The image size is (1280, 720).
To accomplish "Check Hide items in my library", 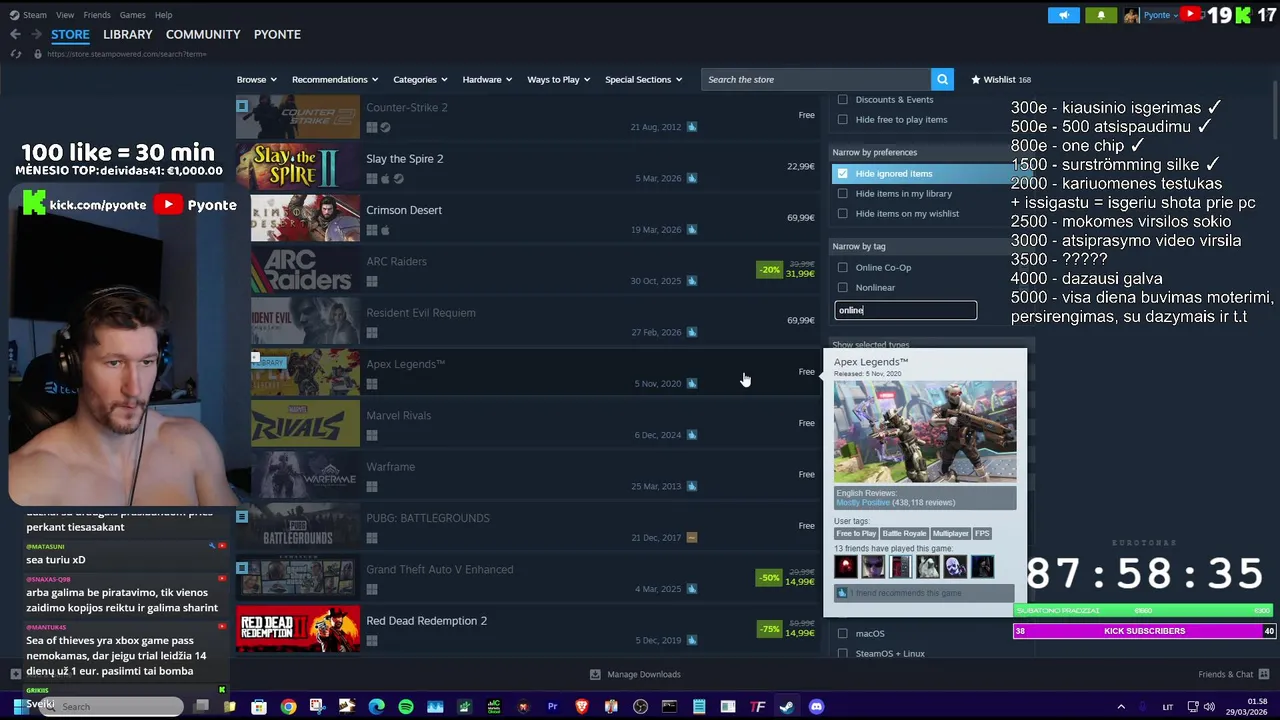I will point(842,193).
